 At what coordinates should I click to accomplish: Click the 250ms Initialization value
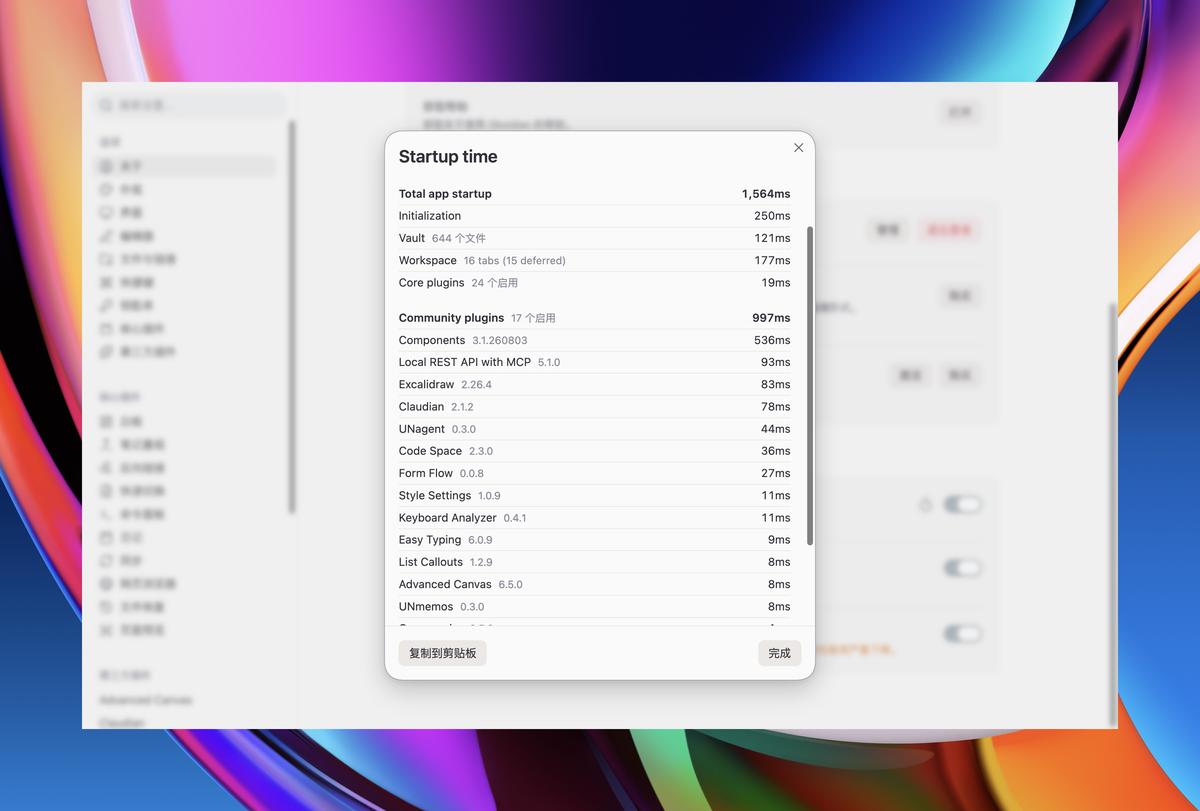(x=772, y=216)
